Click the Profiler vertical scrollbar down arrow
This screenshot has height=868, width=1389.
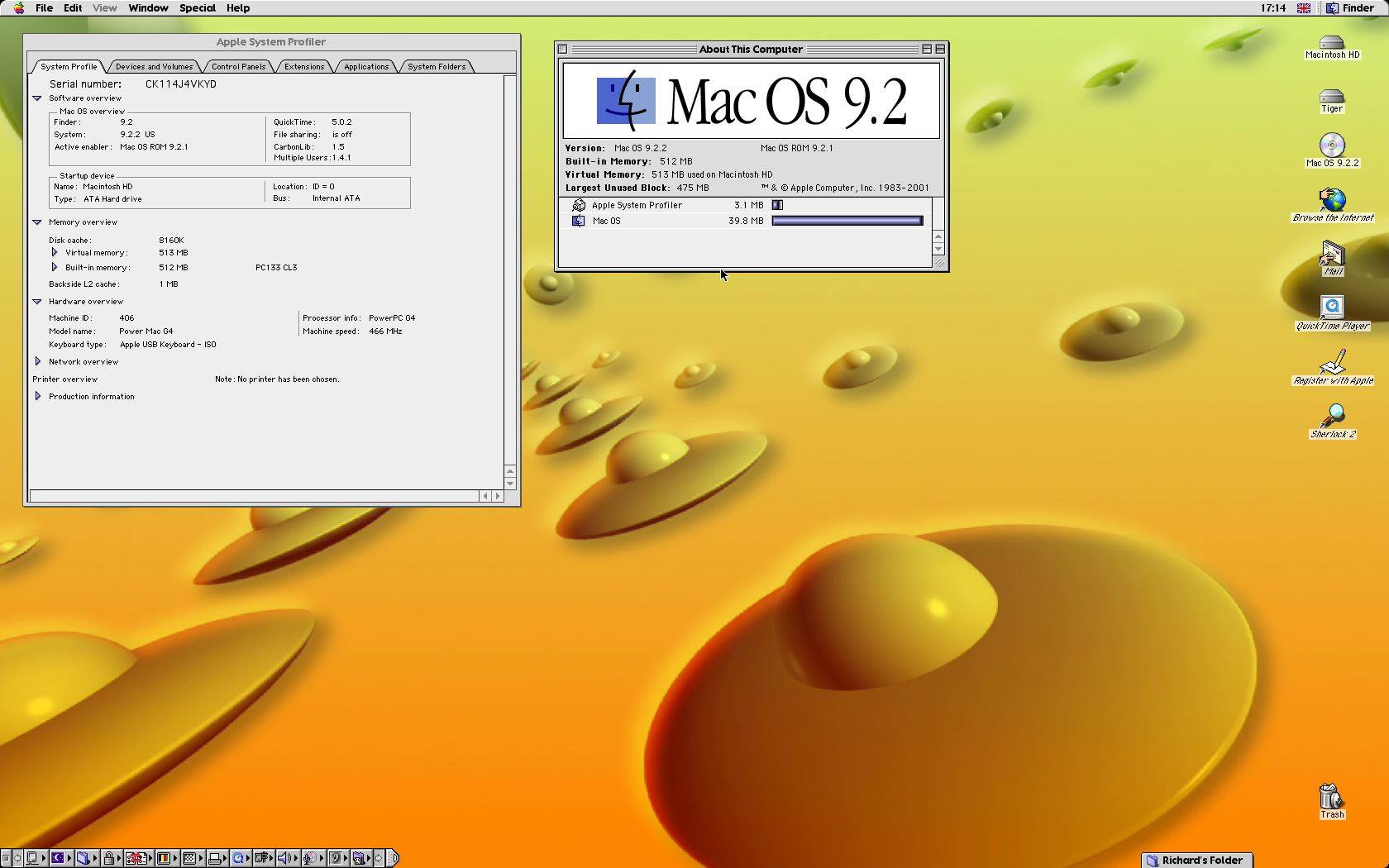[x=509, y=484]
